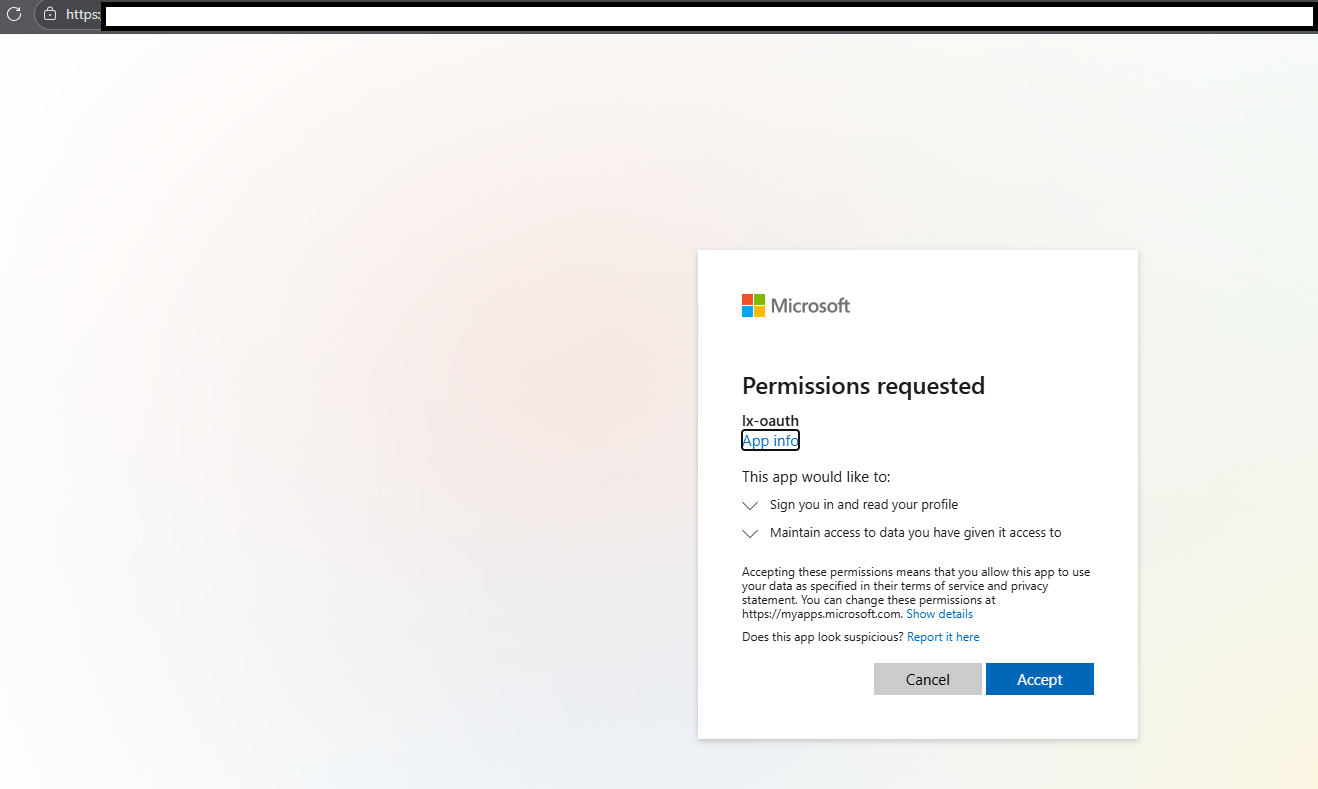
Task: Click the lx-oauth app name
Action: tap(770, 420)
